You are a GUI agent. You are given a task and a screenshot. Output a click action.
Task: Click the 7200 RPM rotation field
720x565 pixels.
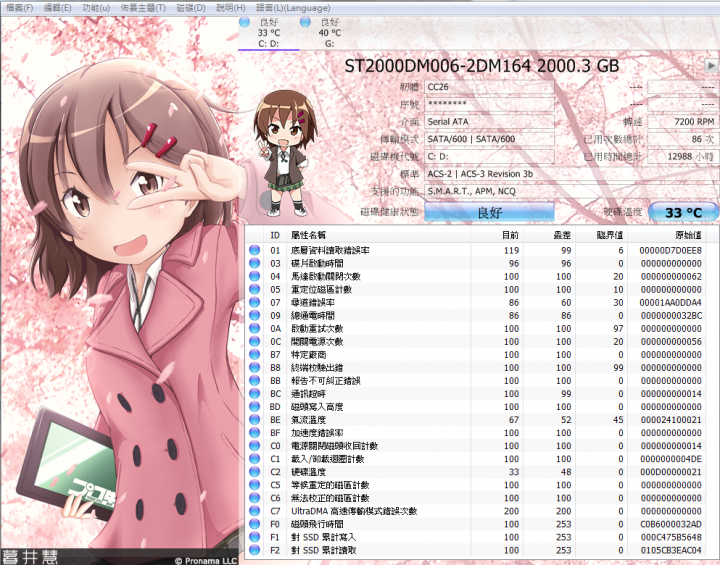(683, 122)
